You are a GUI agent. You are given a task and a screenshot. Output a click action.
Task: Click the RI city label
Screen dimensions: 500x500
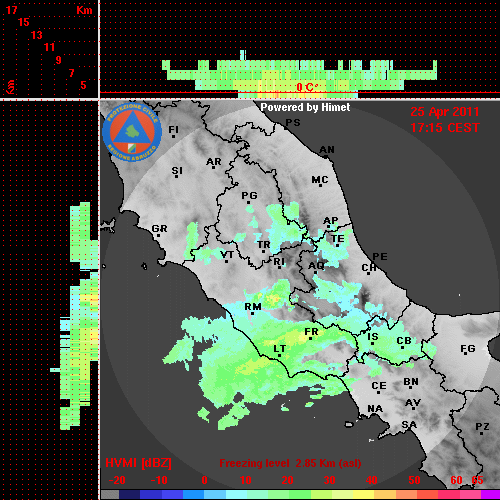279,262
